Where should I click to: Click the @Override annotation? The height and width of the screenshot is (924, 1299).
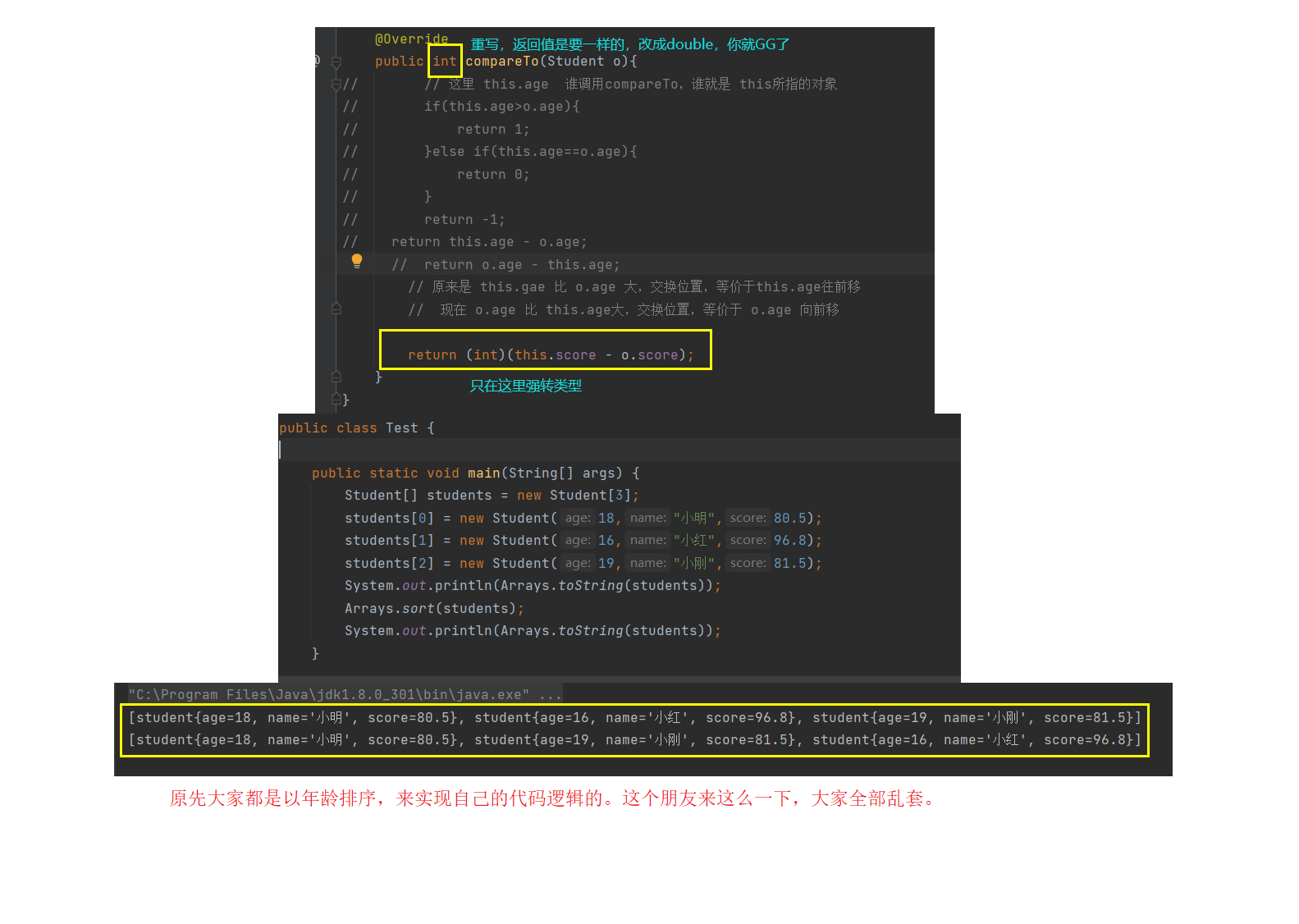coord(411,39)
